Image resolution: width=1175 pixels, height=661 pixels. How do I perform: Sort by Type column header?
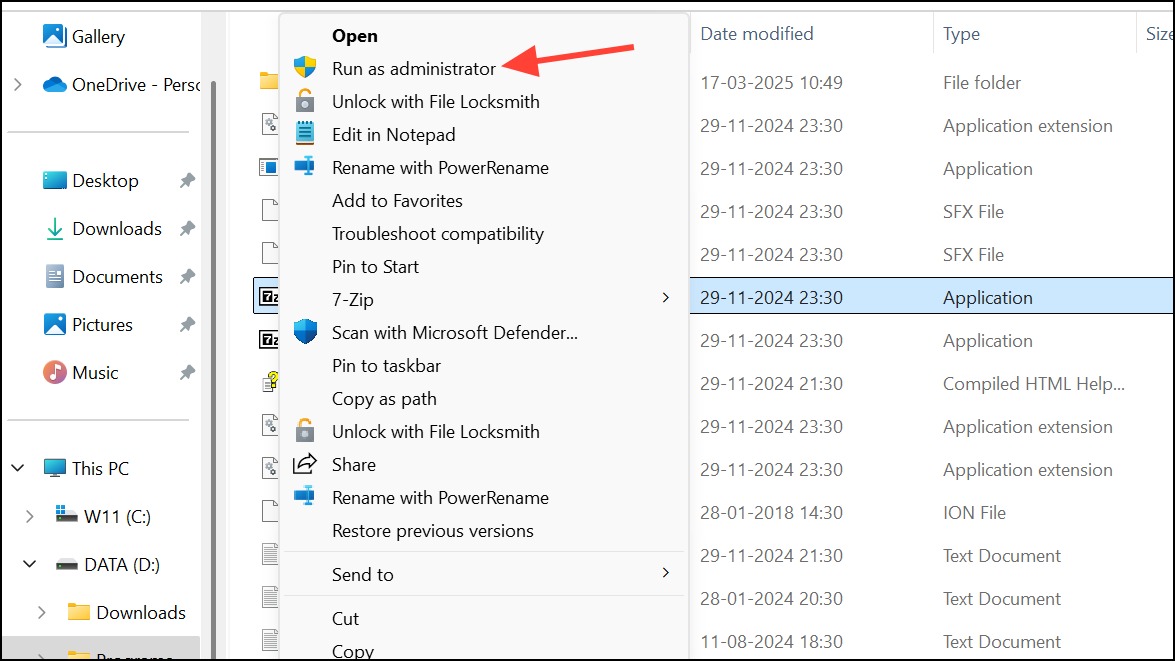(961, 34)
